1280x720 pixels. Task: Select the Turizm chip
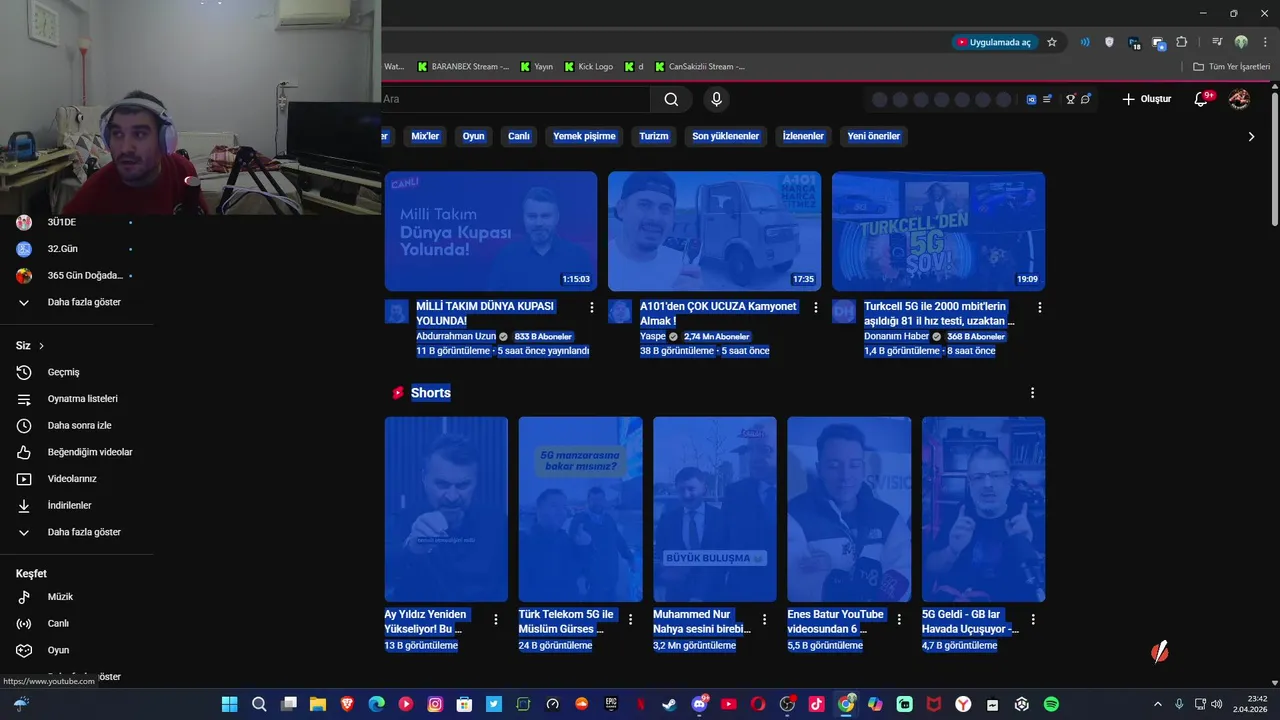[653, 136]
